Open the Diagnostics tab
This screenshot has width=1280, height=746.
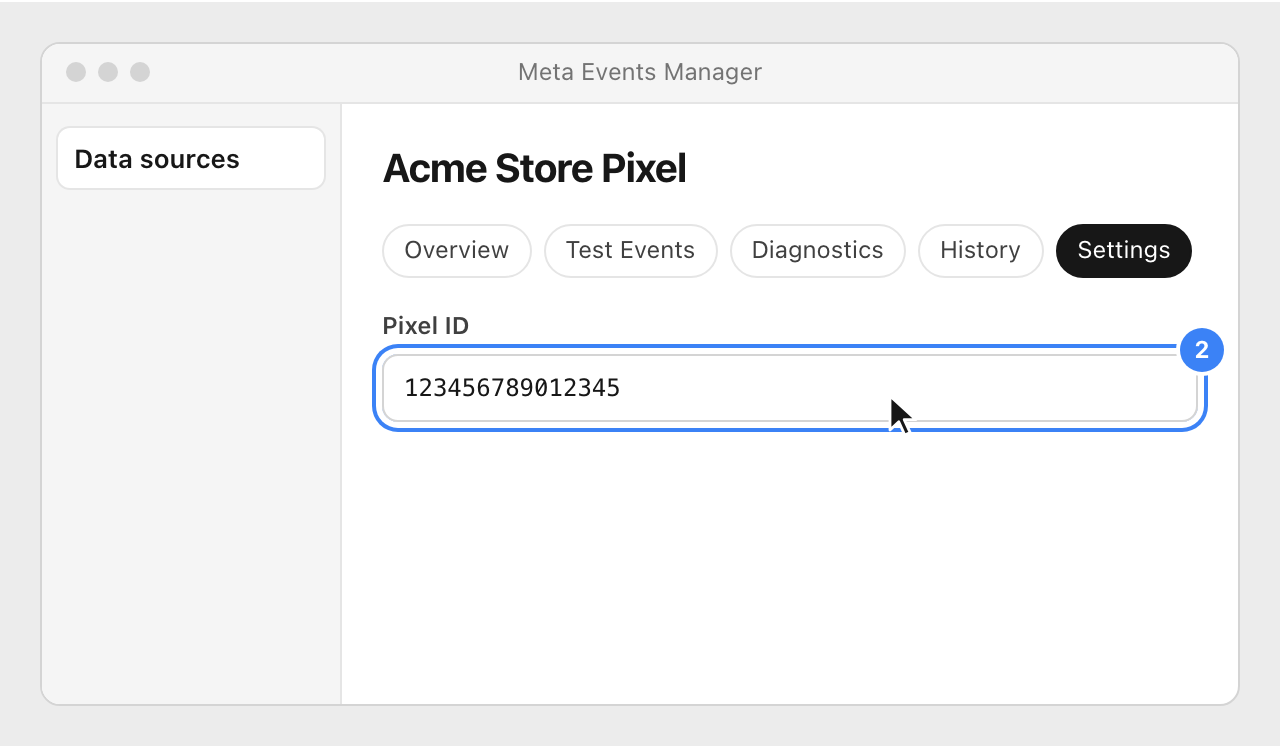pyautogui.click(x=817, y=250)
